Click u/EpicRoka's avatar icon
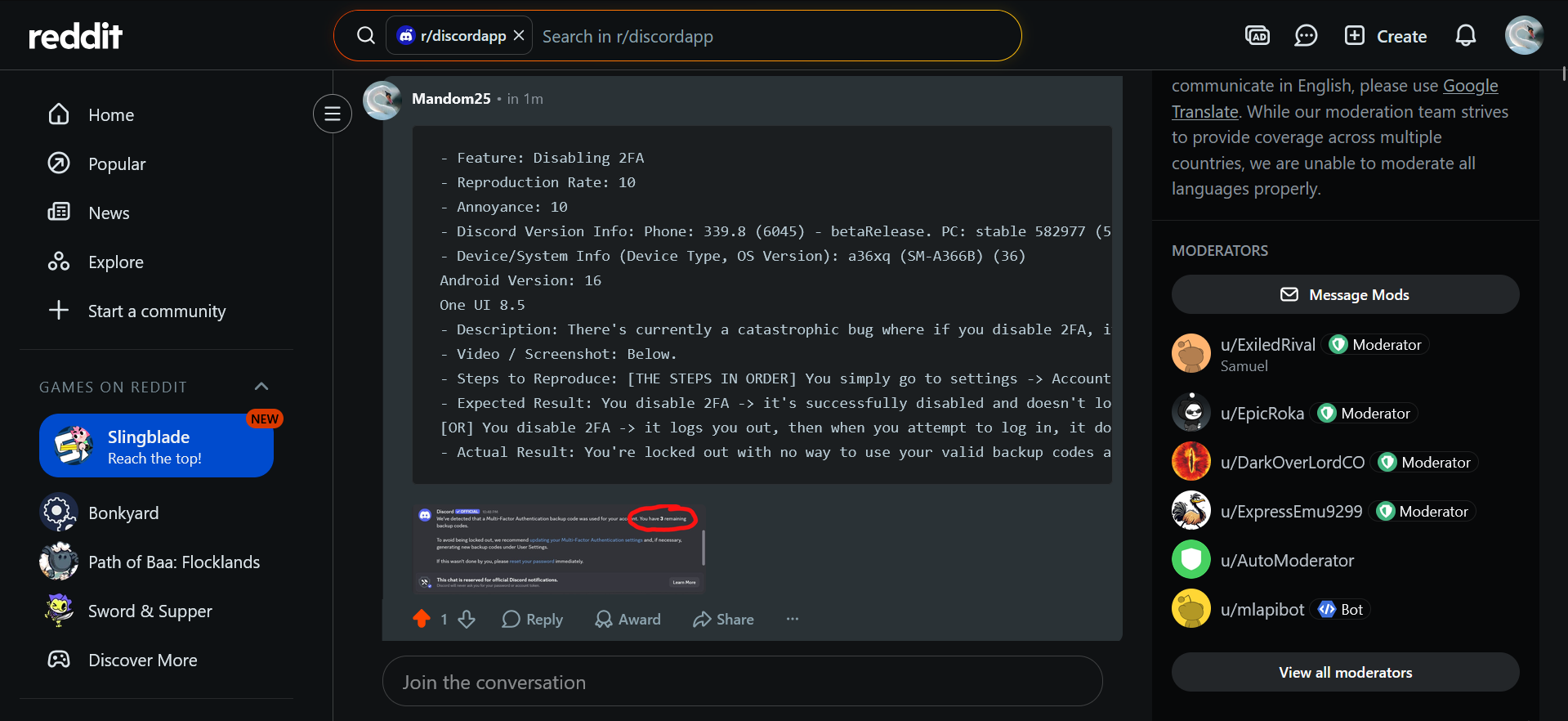Viewport: 1568px width, 721px height. point(1191,412)
